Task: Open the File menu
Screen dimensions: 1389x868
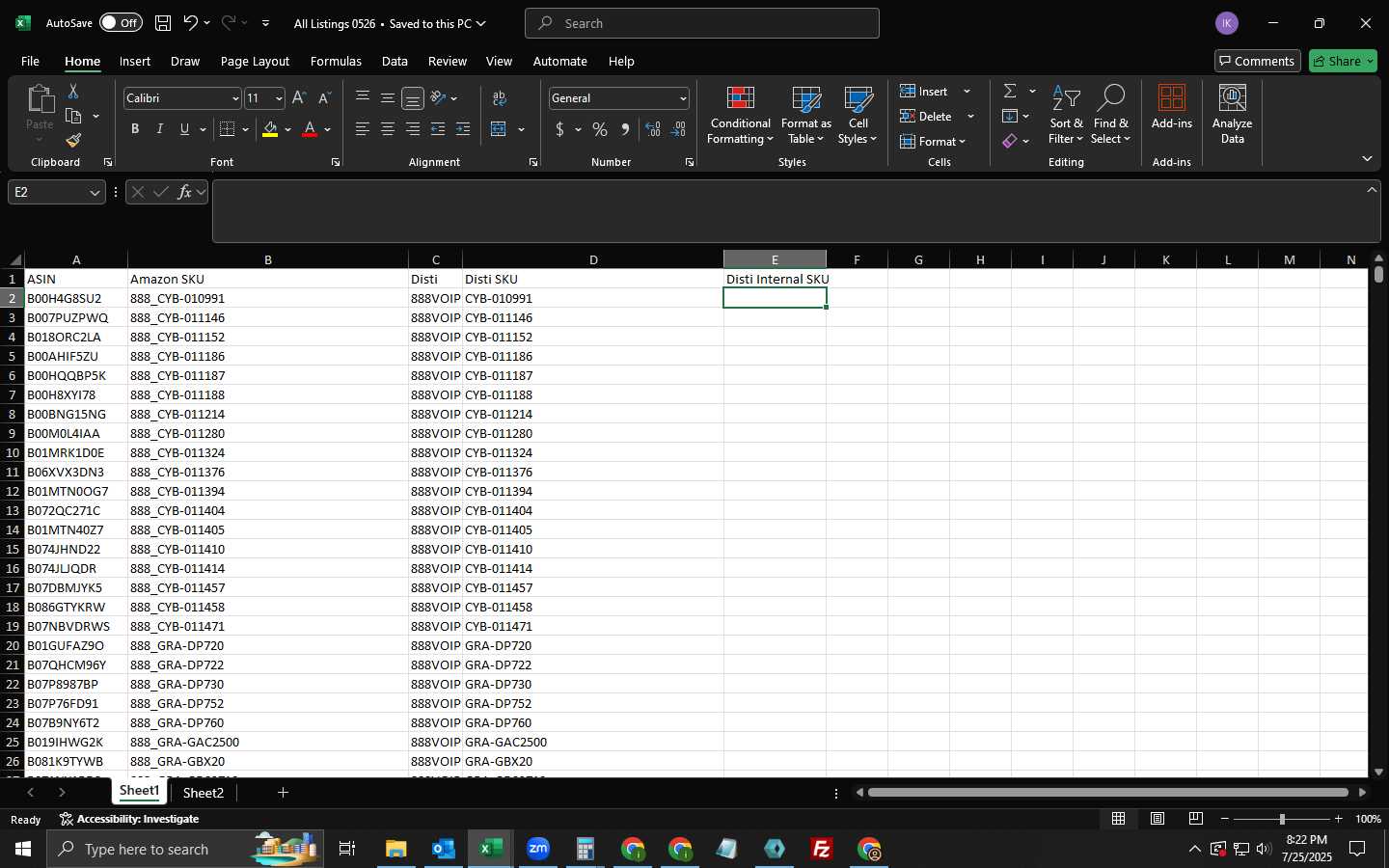Action: click(x=30, y=61)
